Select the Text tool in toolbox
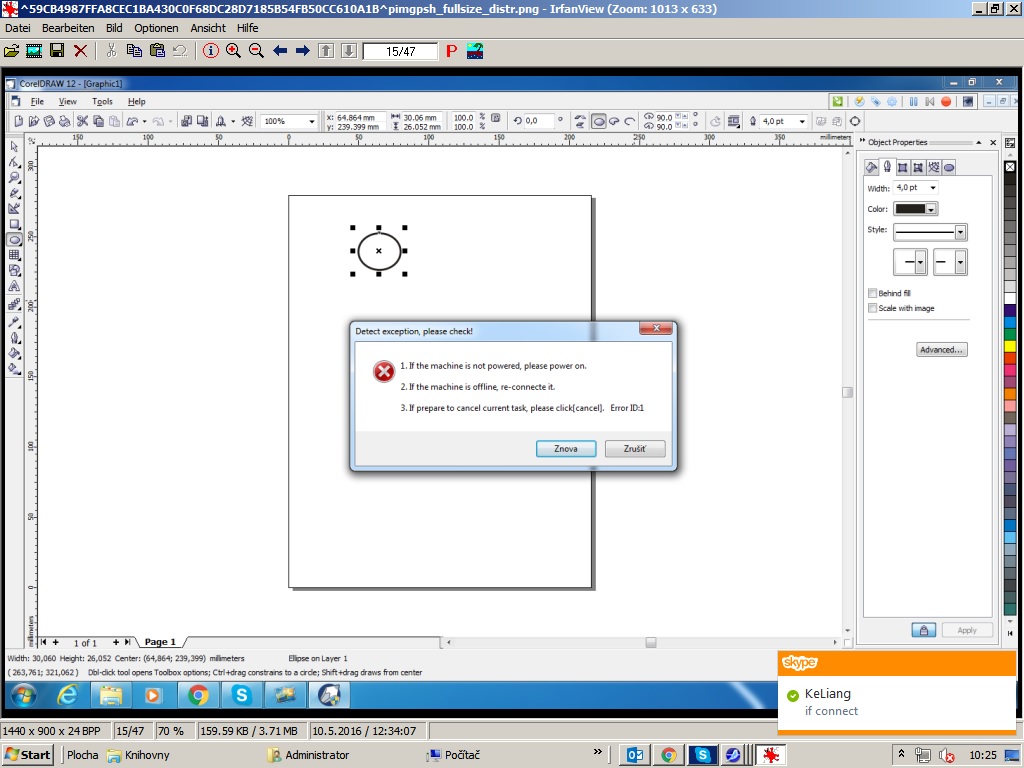Viewport: 1024px width, 768px height. (15, 286)
